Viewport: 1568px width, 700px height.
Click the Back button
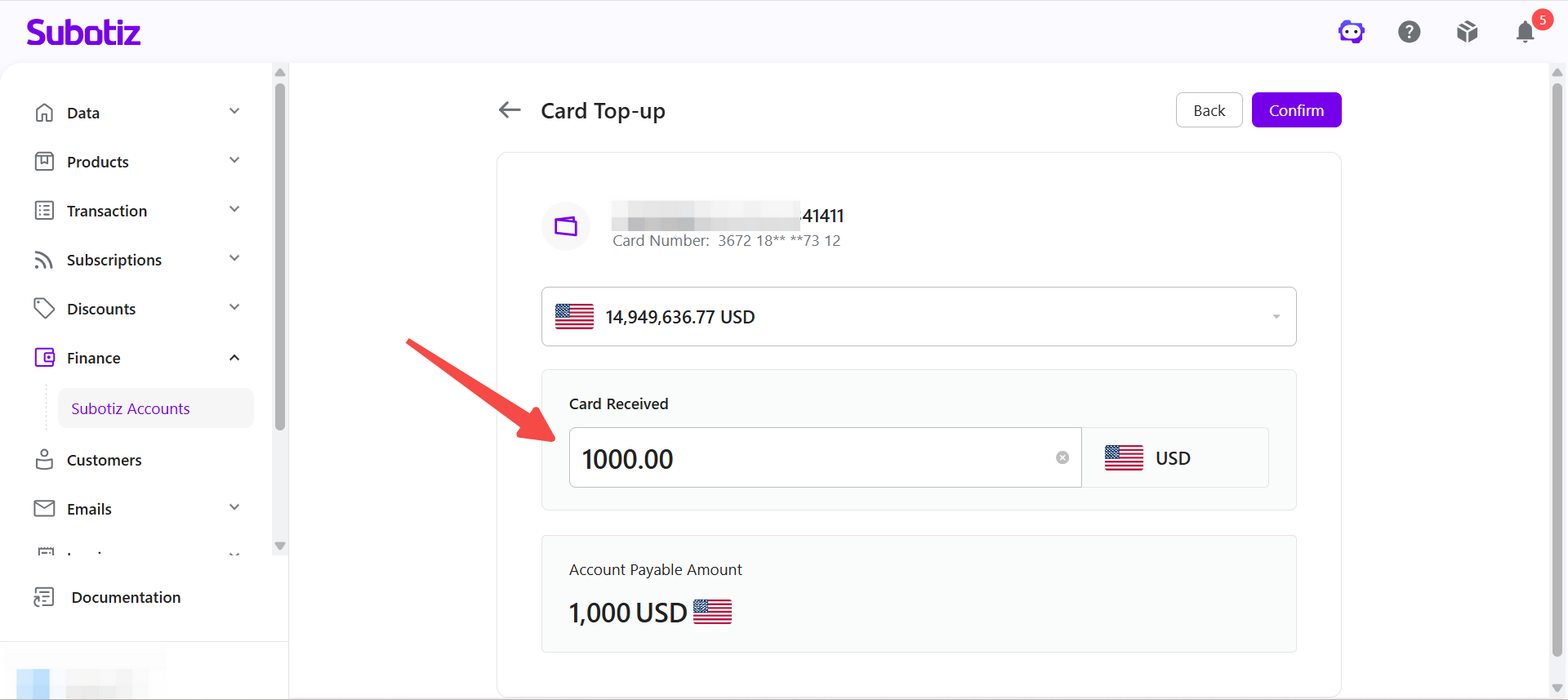tap(1209, 110)
